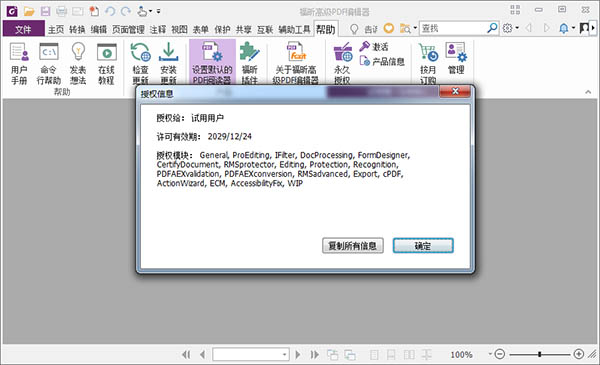
Task: Open 命令行帮助 command line help
Action: pyautogui.click(x=49, y=63)
